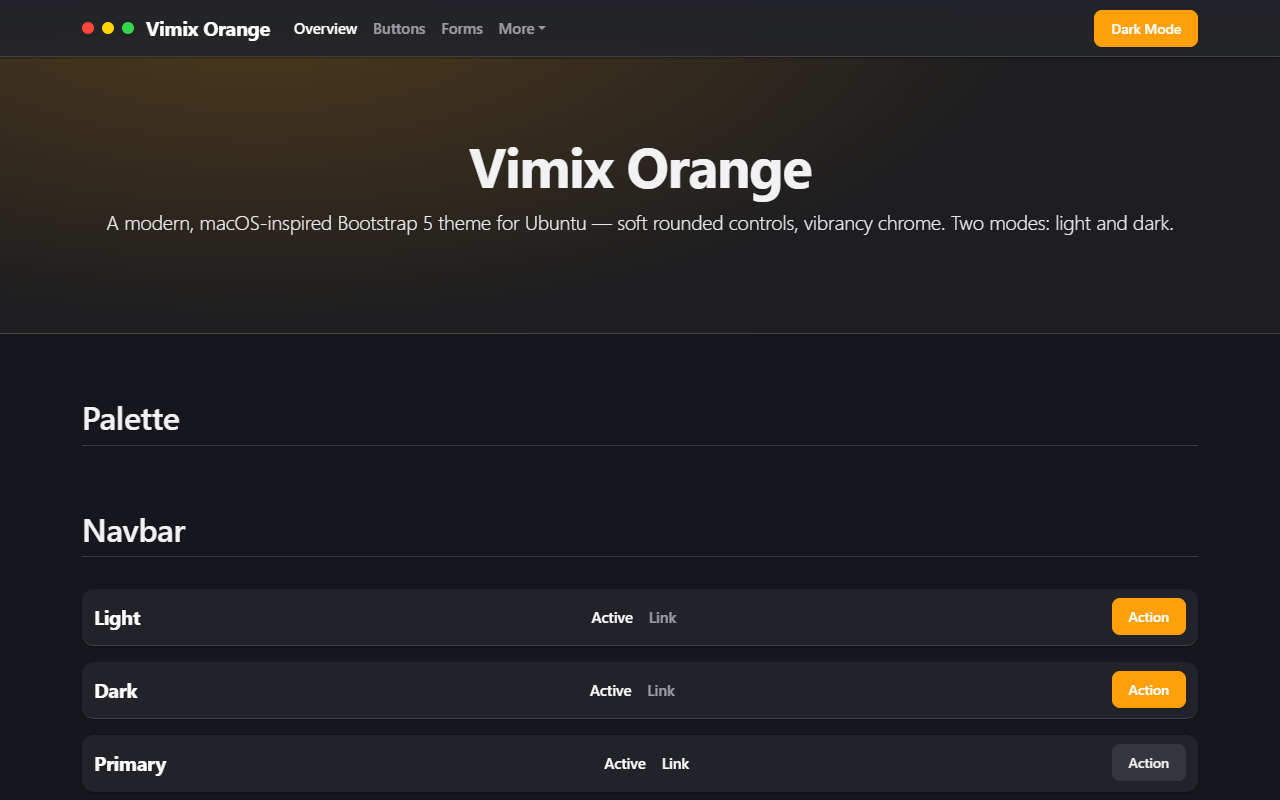
Task: Click the Action button in the Primary navbar
Action: [x=1149, y=763]
